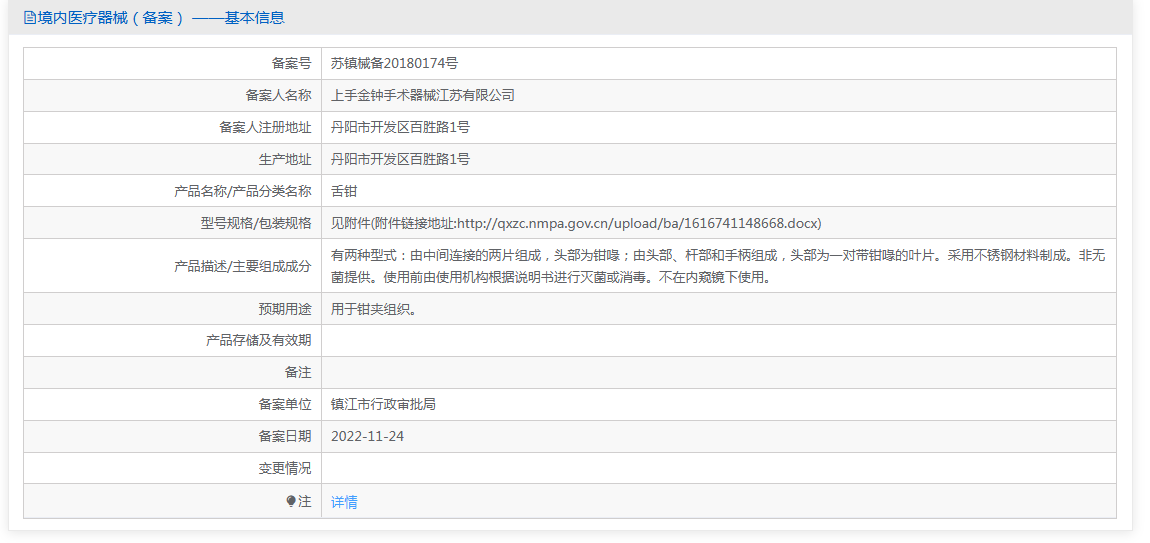
Task: Click the 变更情况 label
Action: point(285,468)
